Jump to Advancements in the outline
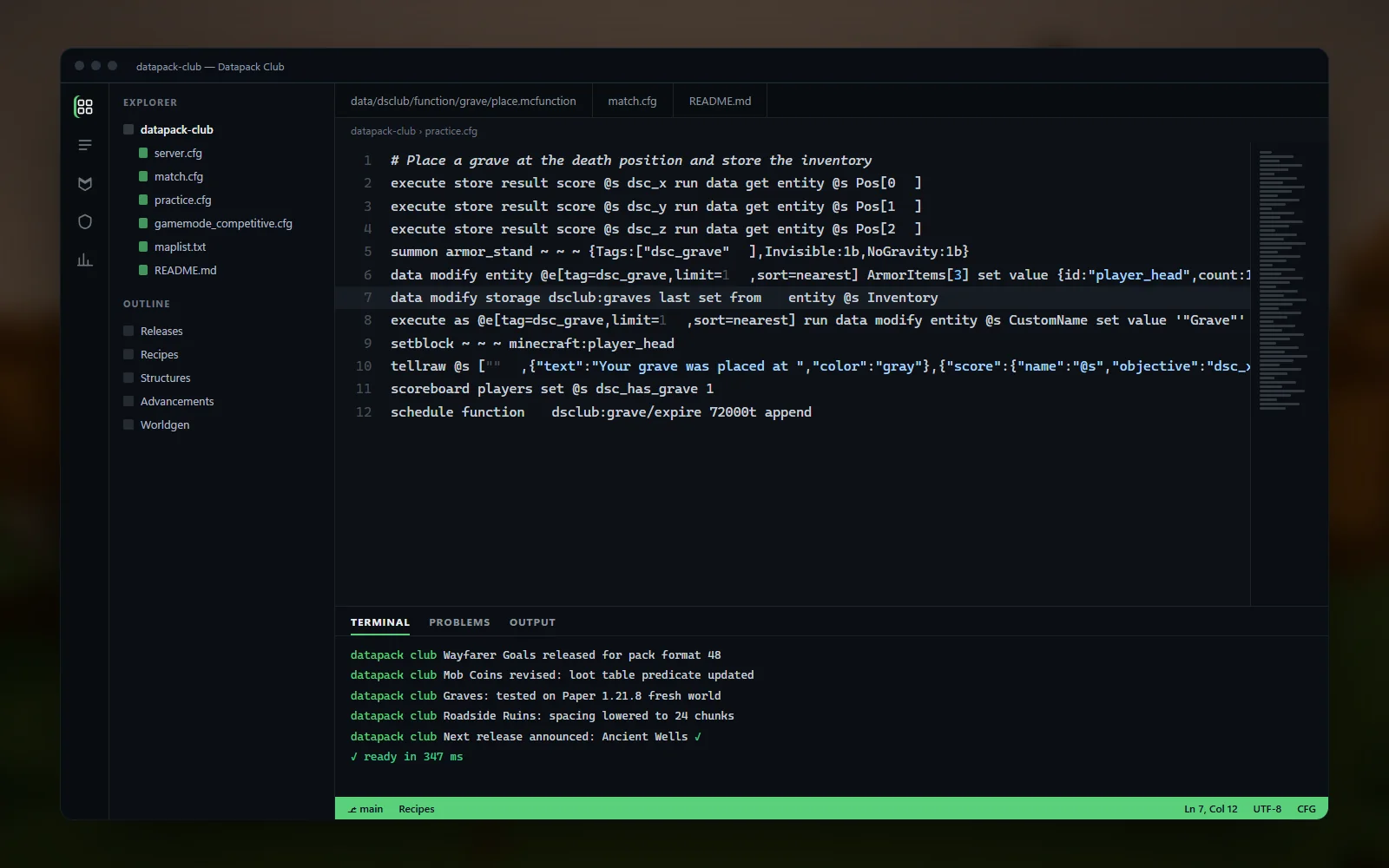The width and height of the screenshot is (1389, 868). [x=177, y=401]
